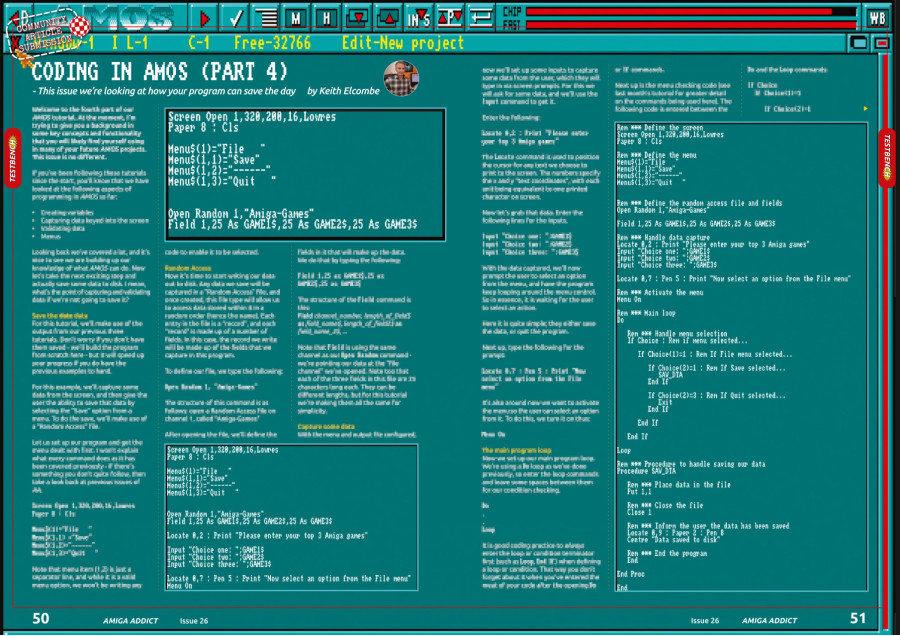Click the WB Workbench button
900x636 pixels.
[876, 17]
